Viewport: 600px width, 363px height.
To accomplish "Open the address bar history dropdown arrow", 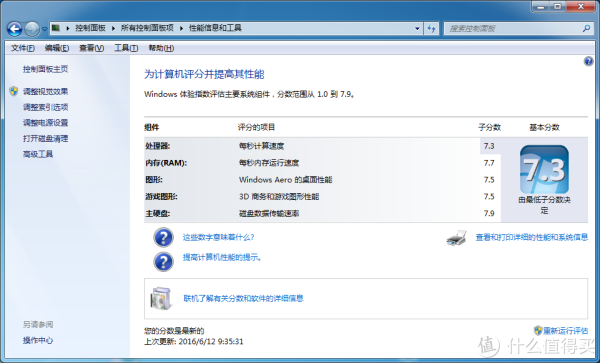I will pyautogui.click(x=417, y=28).
